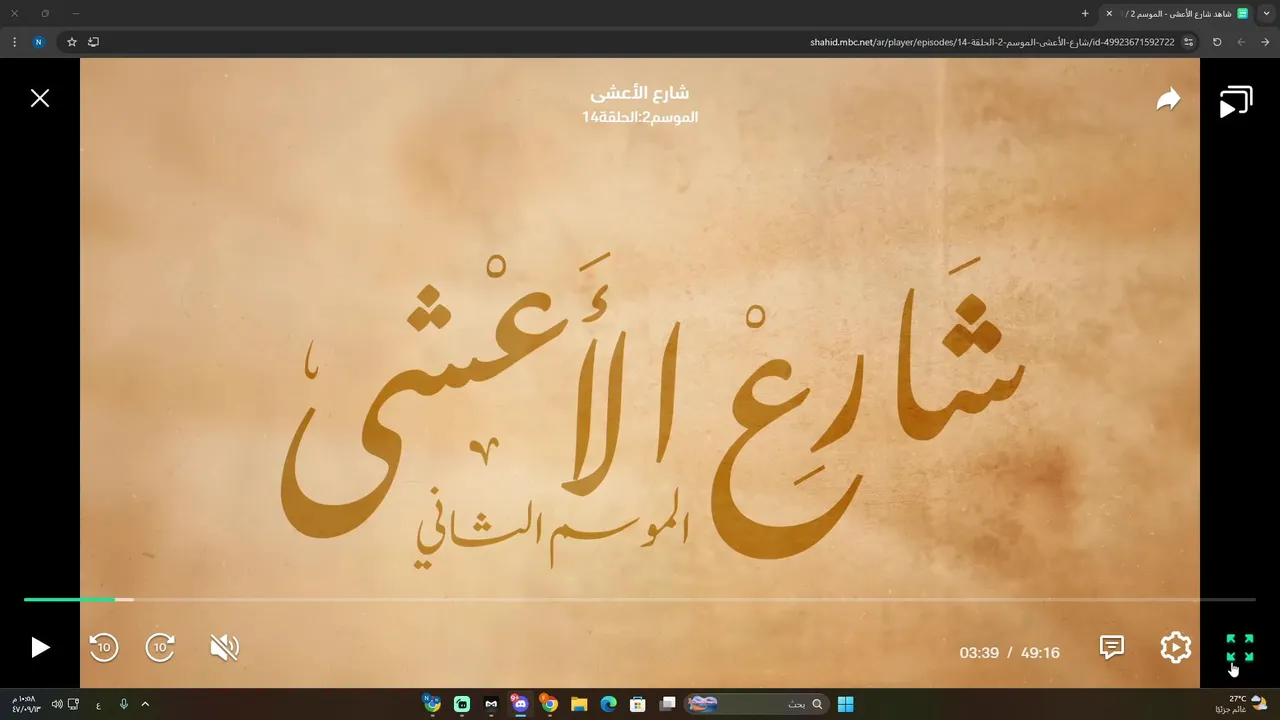
Task: Click the microphone tray icon
Action: 124,704
